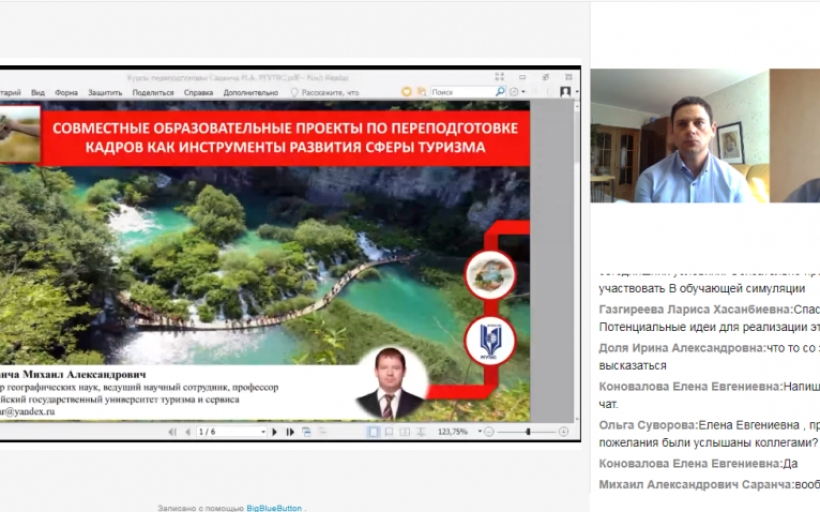Image resolution: width=820 pixels, height=512 pixels.
Task: Click the yandex.ru email on slide
Action: [27, 412]
